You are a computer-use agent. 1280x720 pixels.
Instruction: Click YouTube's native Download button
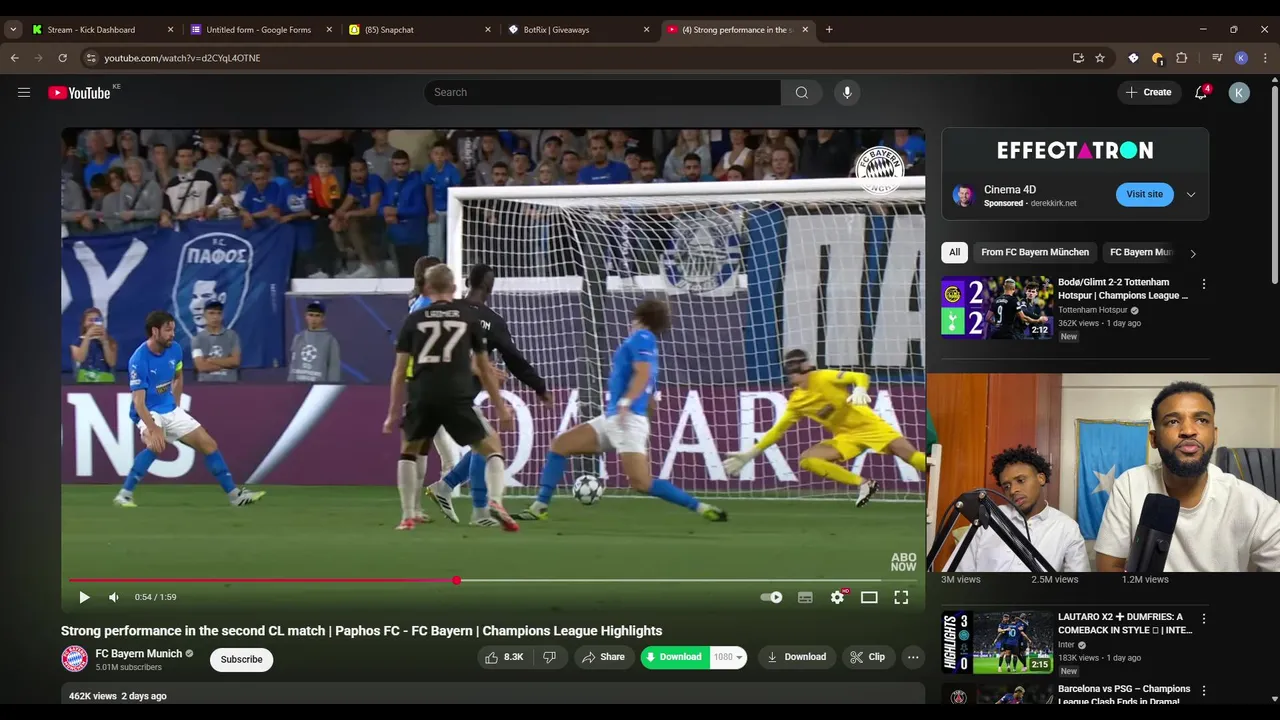click(x=796, y=657)
